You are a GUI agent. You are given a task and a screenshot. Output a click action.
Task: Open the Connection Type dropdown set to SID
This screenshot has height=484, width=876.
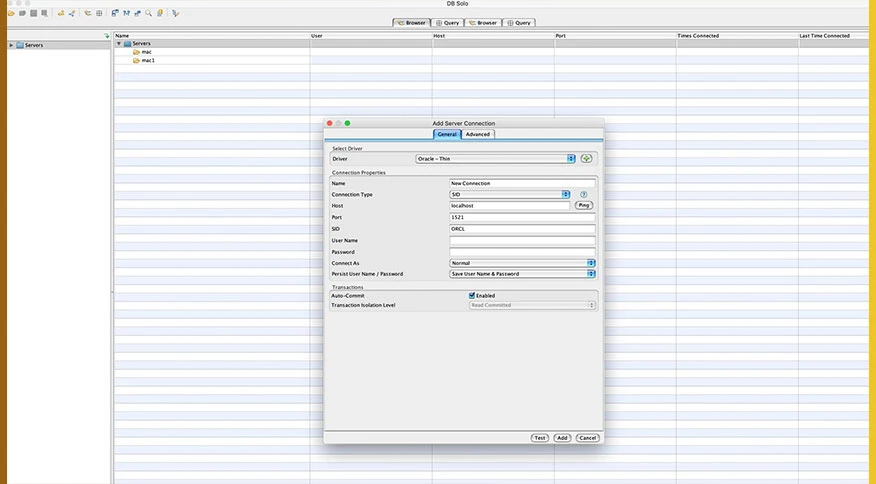point(510,194)
